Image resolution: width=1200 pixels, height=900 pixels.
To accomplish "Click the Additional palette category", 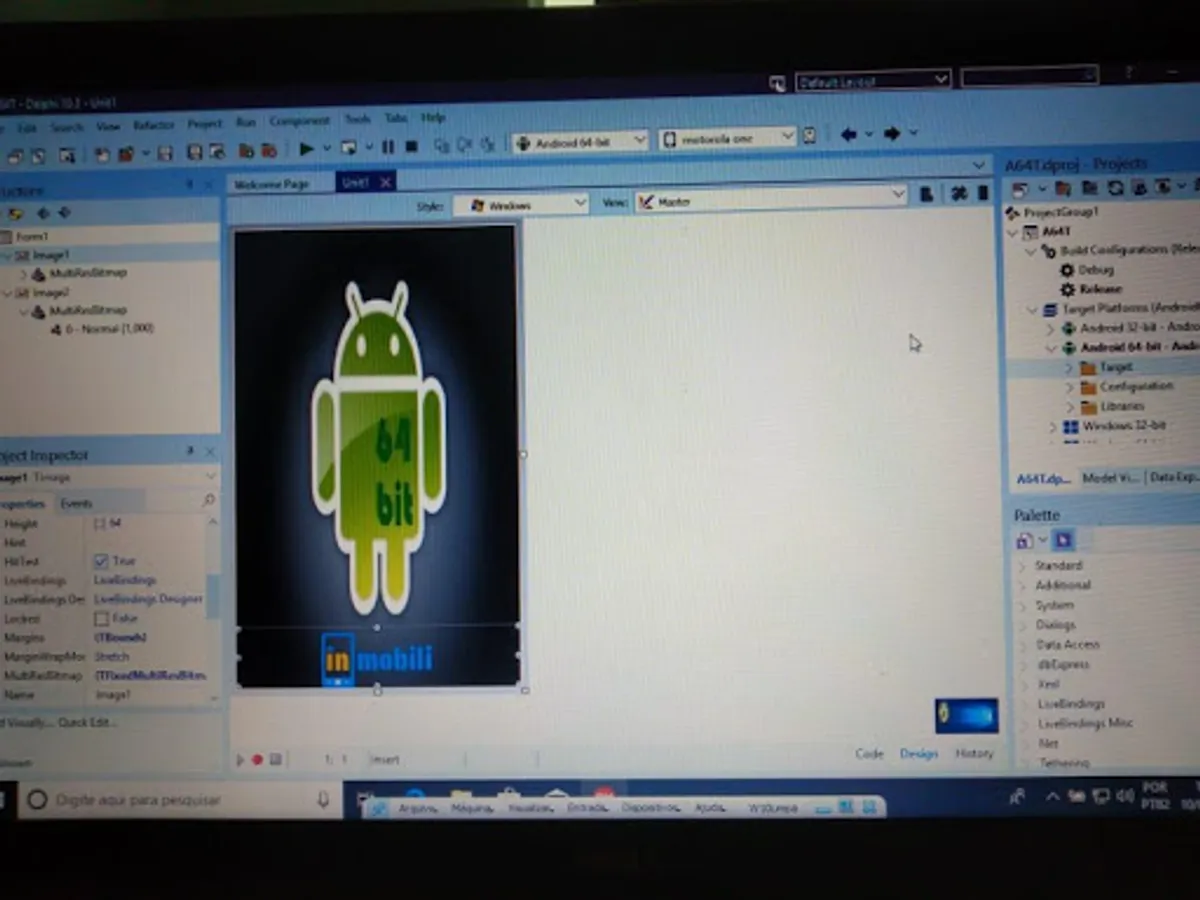I will (x=1063, y=585).
